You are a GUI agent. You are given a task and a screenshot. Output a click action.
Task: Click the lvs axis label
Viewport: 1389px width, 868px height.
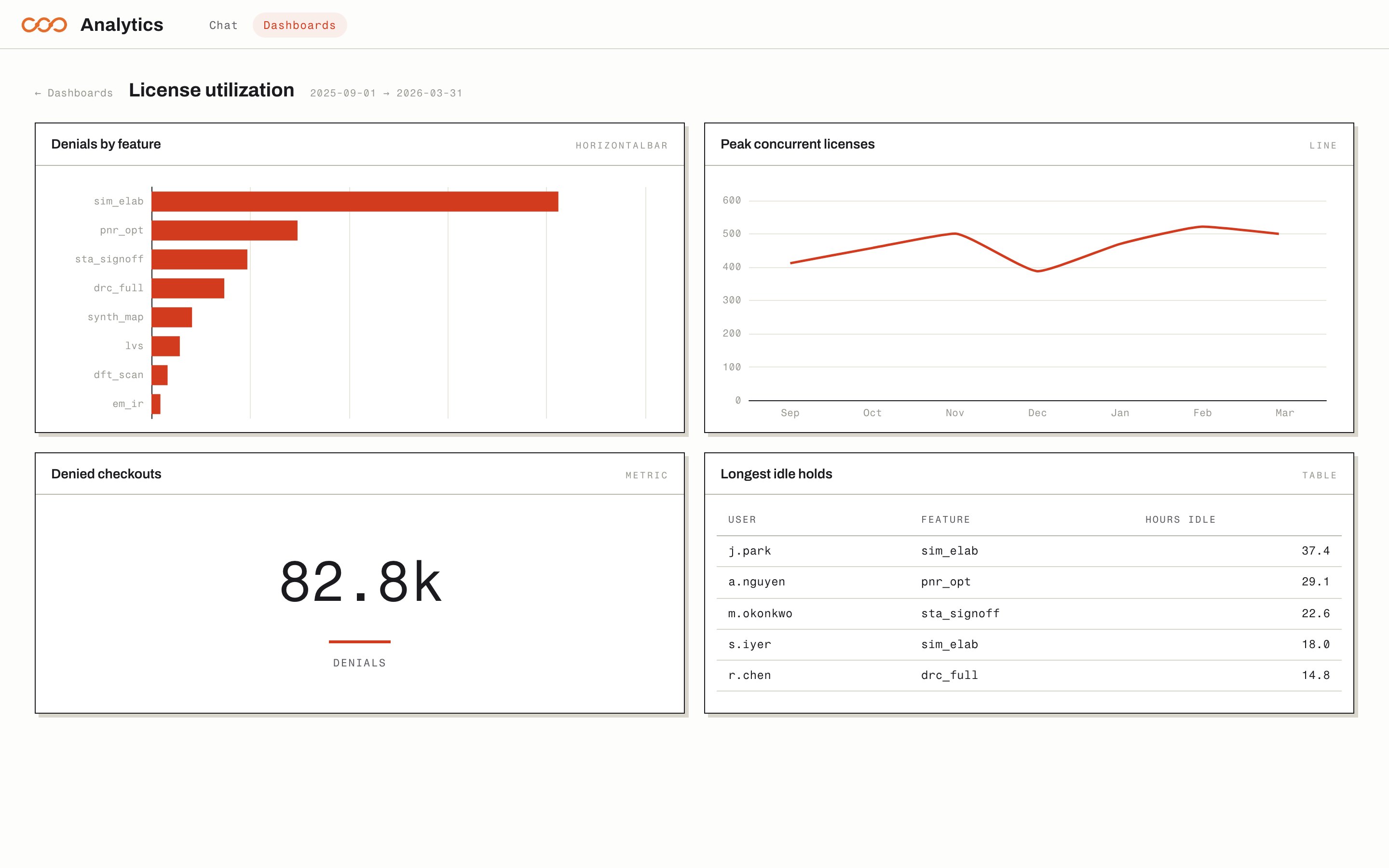134,346
